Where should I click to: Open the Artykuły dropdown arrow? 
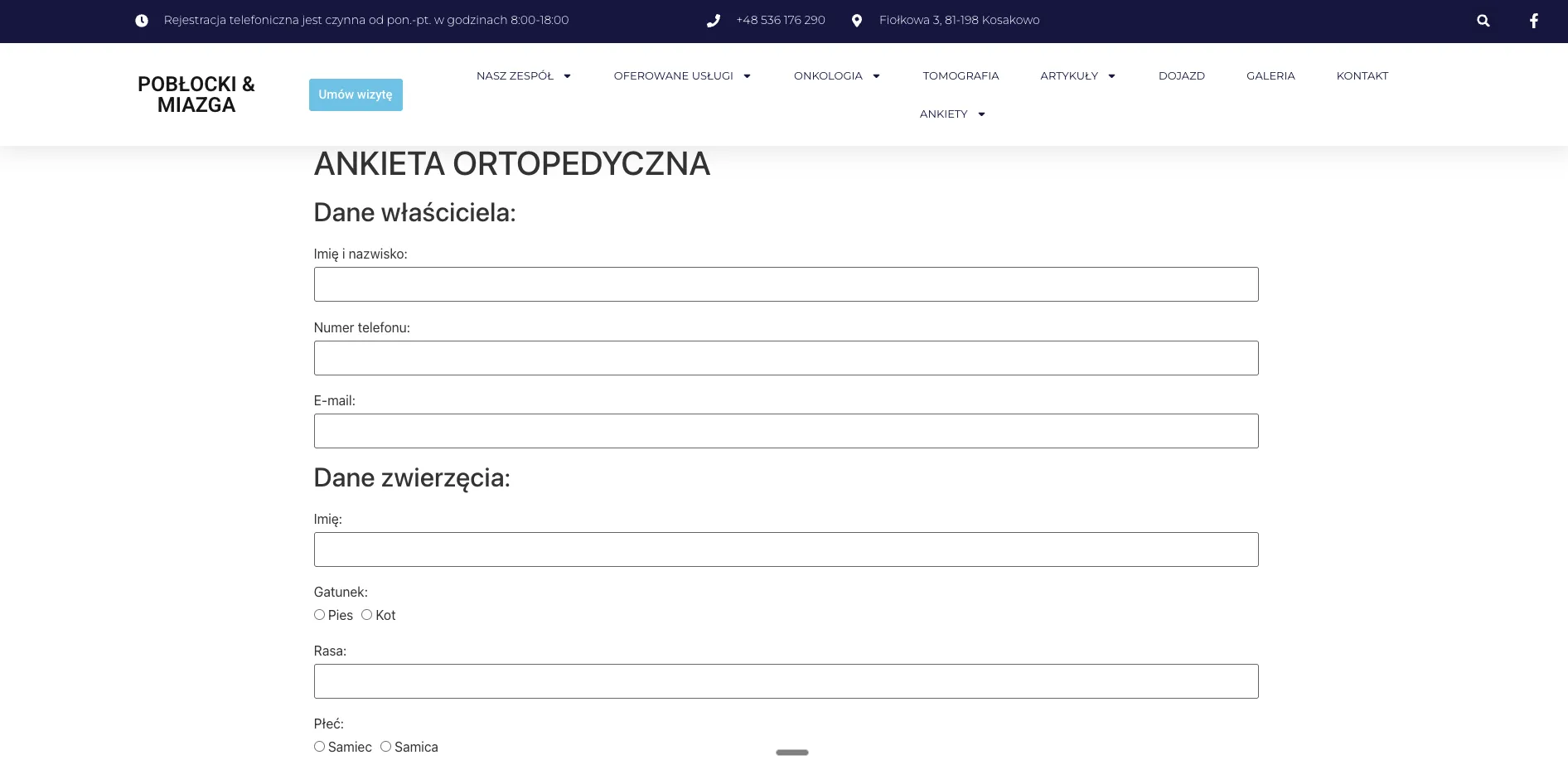point(1111,76)
